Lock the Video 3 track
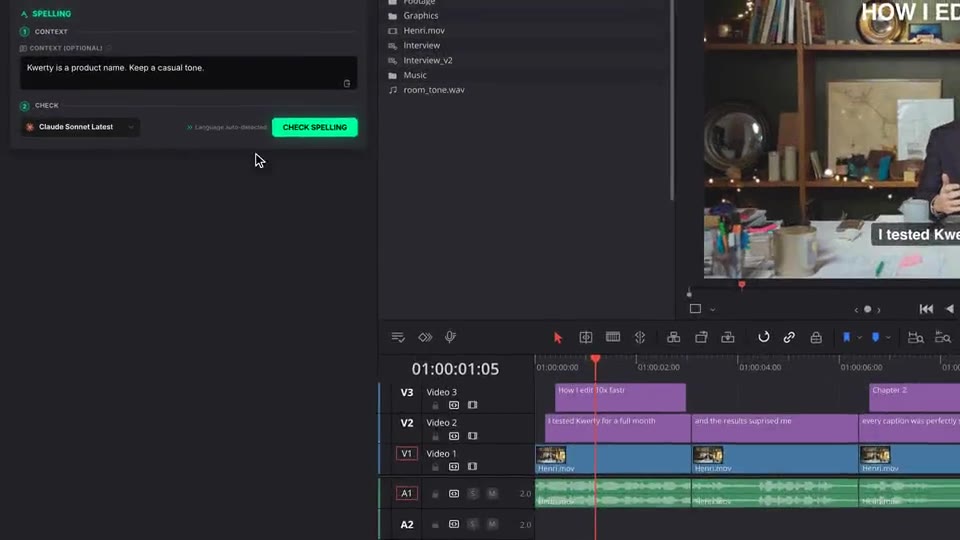This screenshot has width=960, height=540. point(435,405)
